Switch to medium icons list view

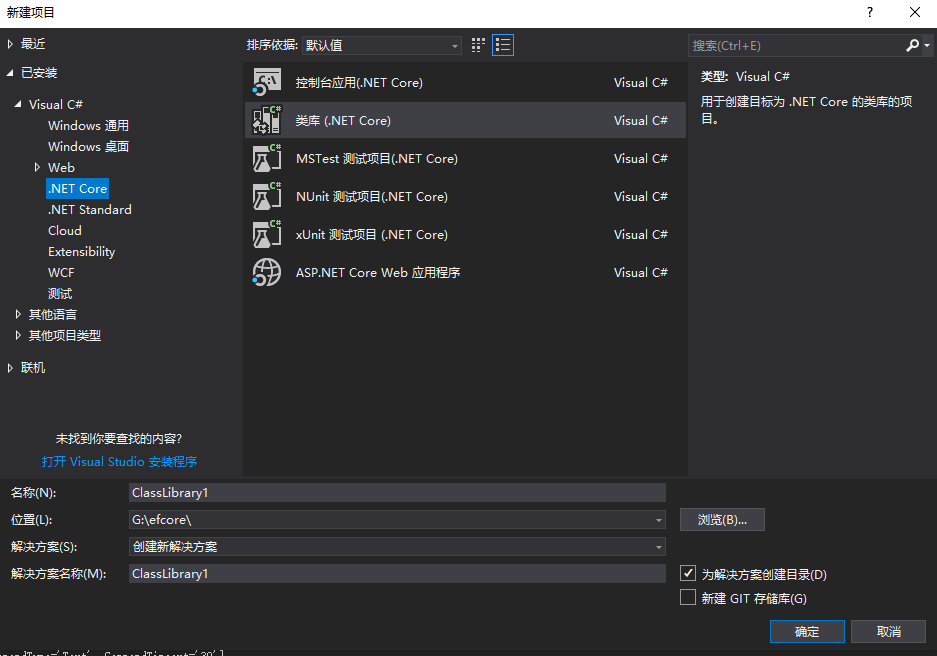[503, 45]
